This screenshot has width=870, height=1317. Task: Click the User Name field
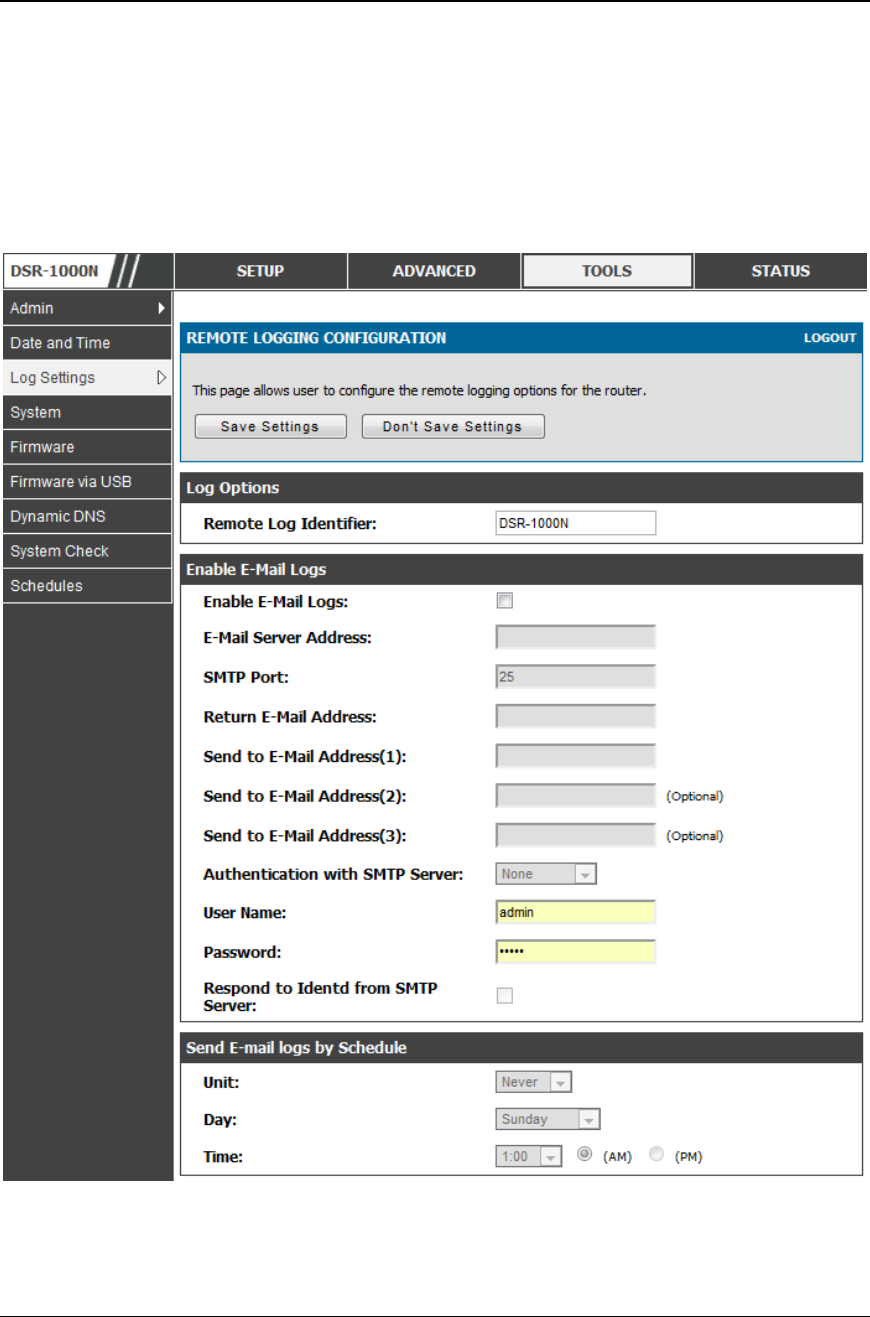pyautogui.click(x=575, y=912)
